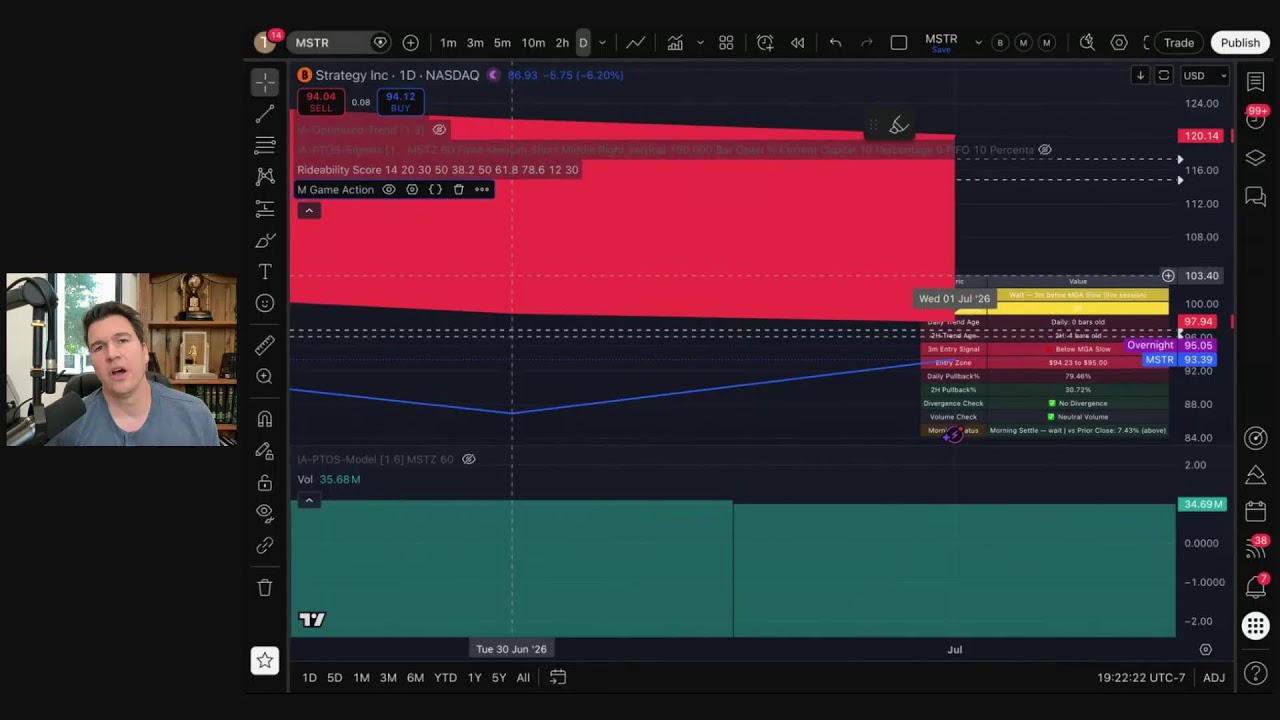Select the All date range
The height and width of the screenshot is (720, 1280).
tap(523, 678)
